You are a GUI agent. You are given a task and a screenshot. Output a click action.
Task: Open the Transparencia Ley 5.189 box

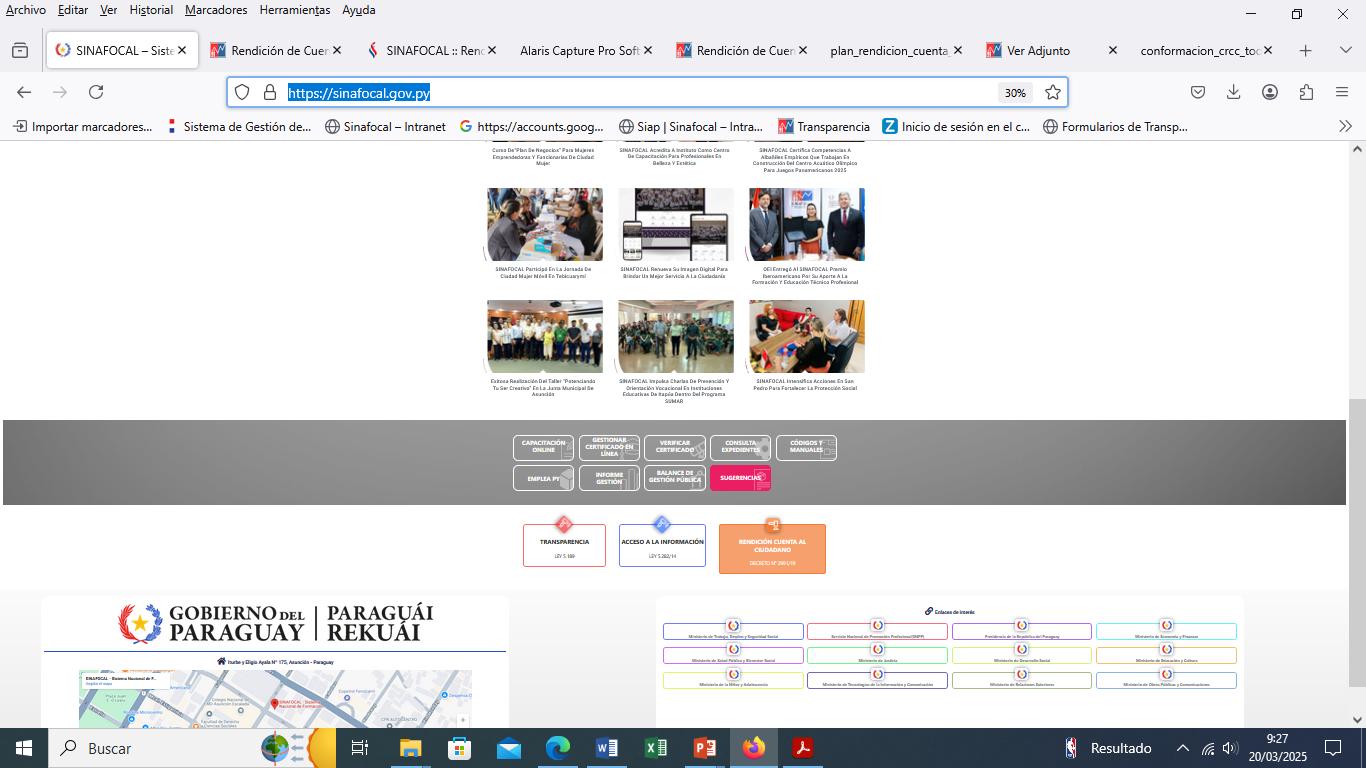click(x=564, y=545)
